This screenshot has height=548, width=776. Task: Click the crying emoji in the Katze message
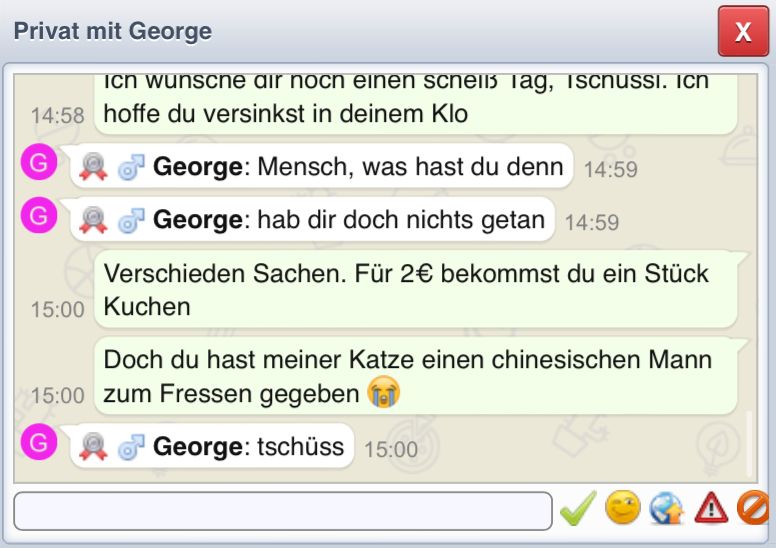383,393
